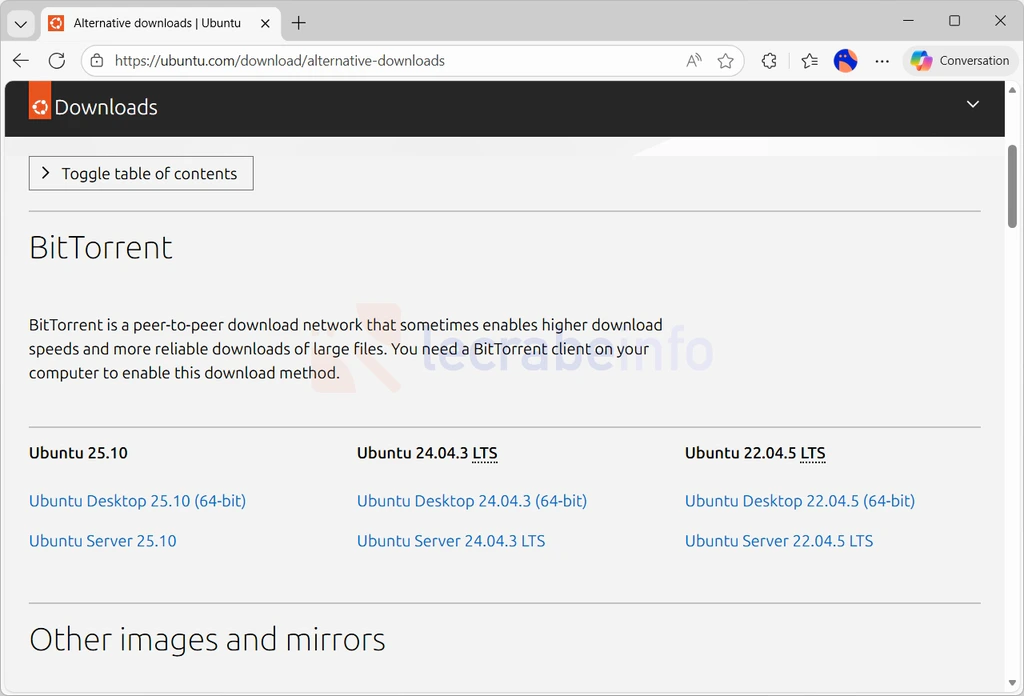Click the URL address bar field
1024x696 pixels.
[x=390, y=61]
